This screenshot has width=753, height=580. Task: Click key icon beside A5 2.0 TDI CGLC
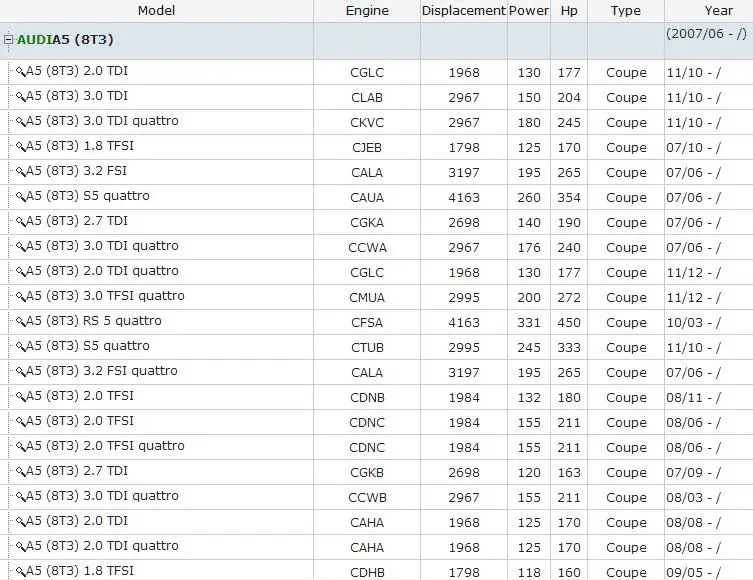point(20,72)
